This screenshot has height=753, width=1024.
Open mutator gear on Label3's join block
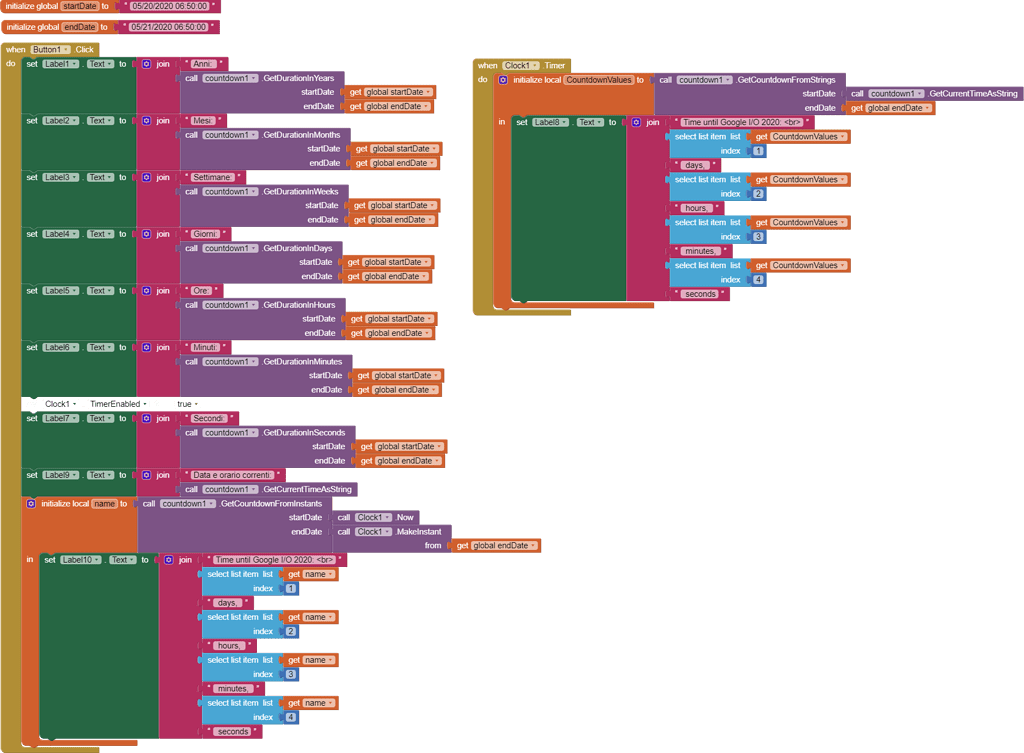pos(146,177)
